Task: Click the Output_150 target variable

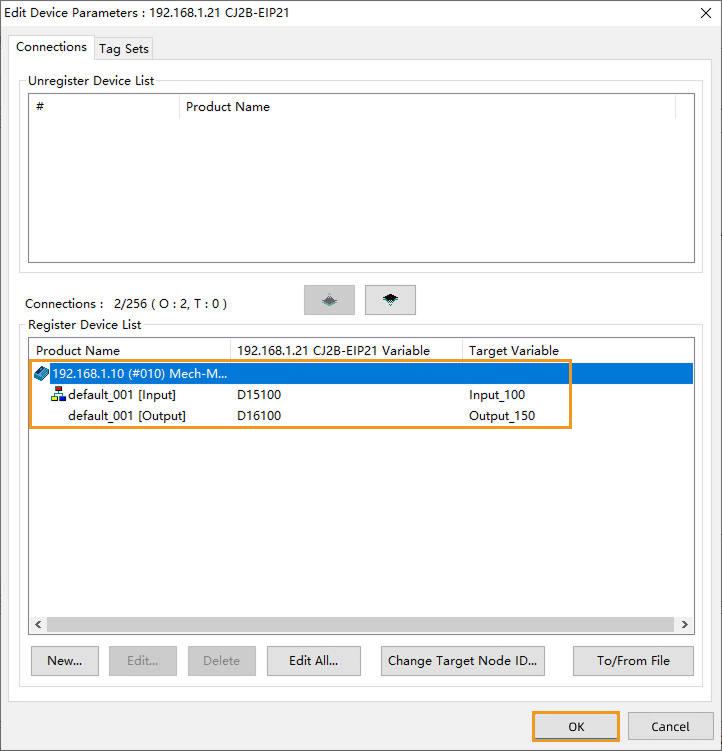Action: 502,416
